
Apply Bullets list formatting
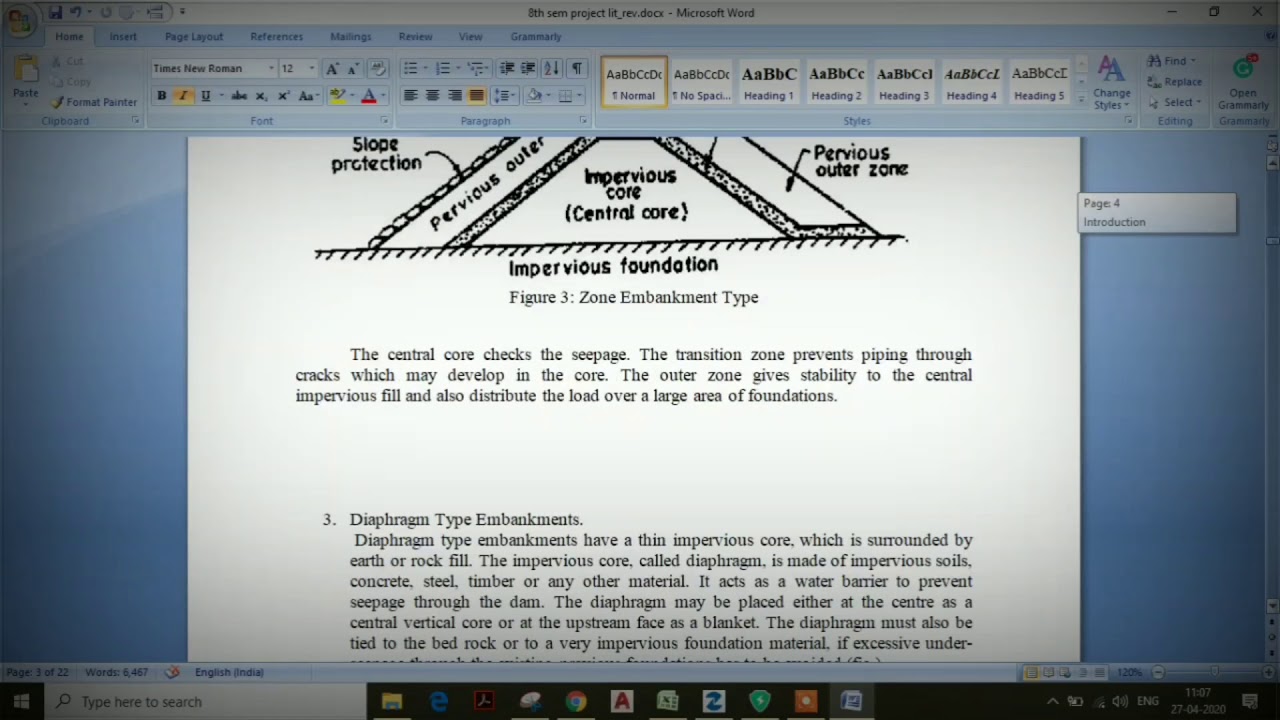click(x=410, y=68)
